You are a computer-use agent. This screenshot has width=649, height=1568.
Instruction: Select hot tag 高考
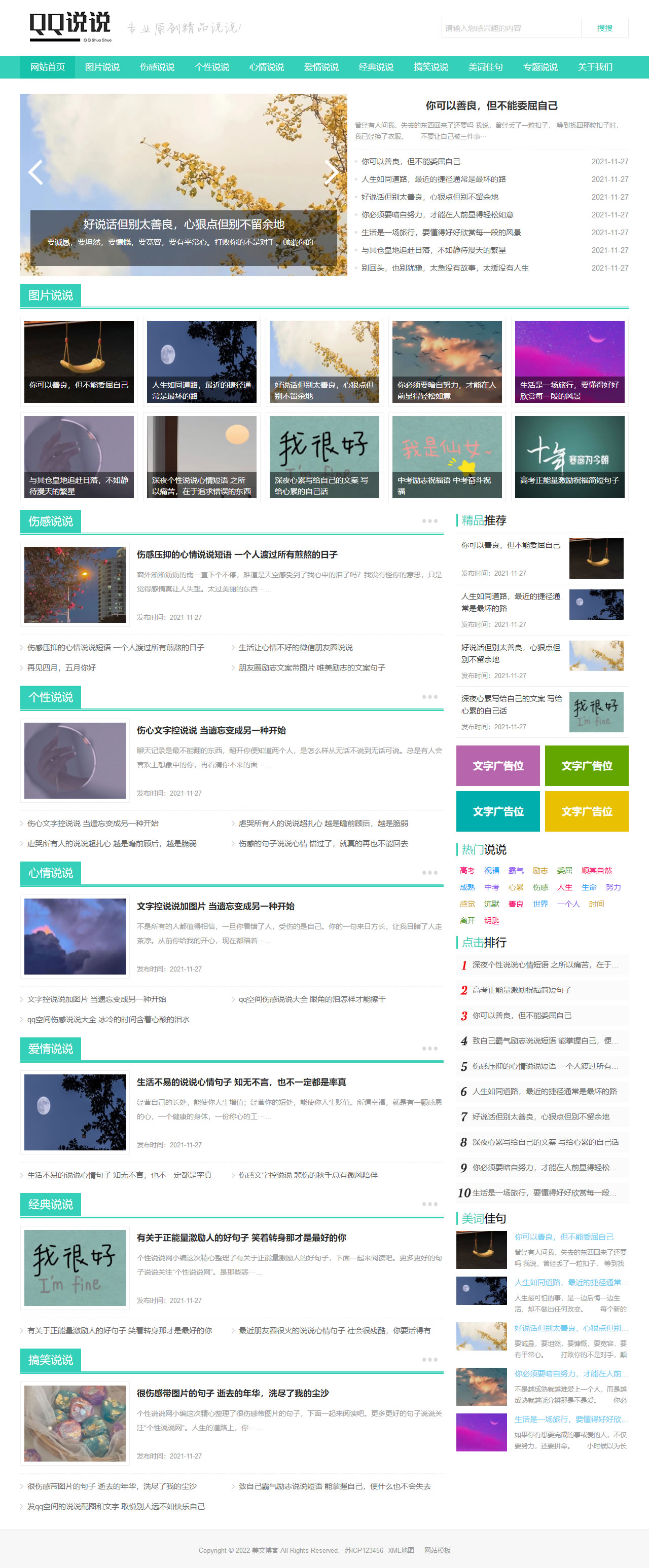tap(467, 871)
